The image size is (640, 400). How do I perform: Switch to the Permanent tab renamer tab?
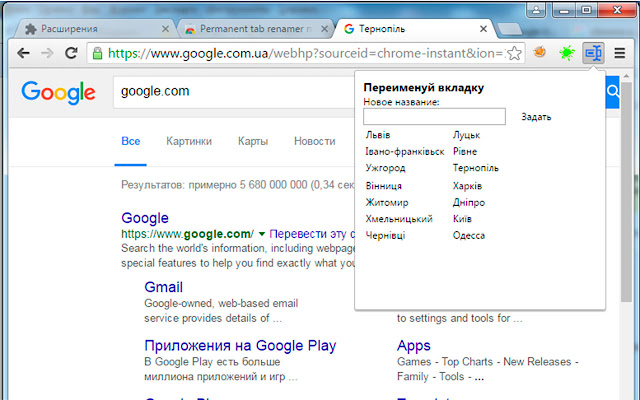(x=255, y=29)
